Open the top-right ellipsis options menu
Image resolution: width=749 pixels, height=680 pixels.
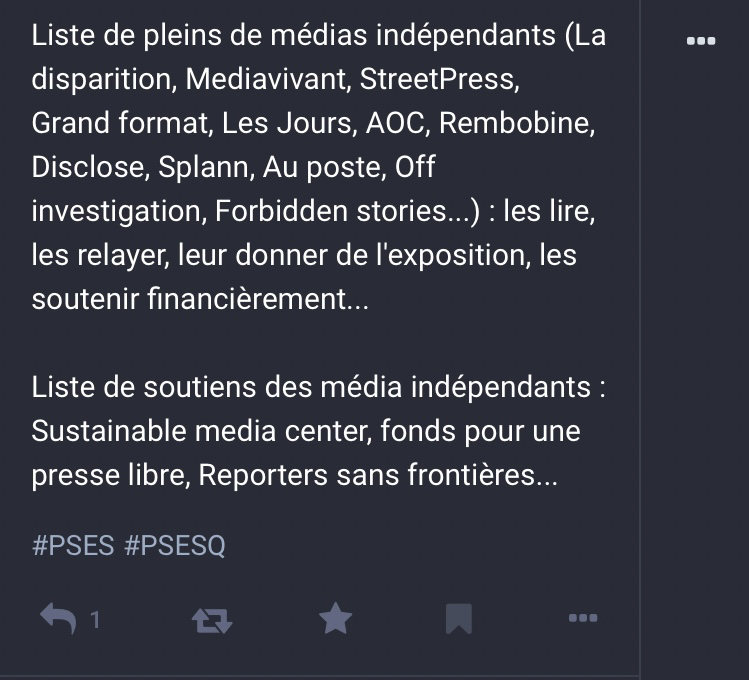pos(701,41)
